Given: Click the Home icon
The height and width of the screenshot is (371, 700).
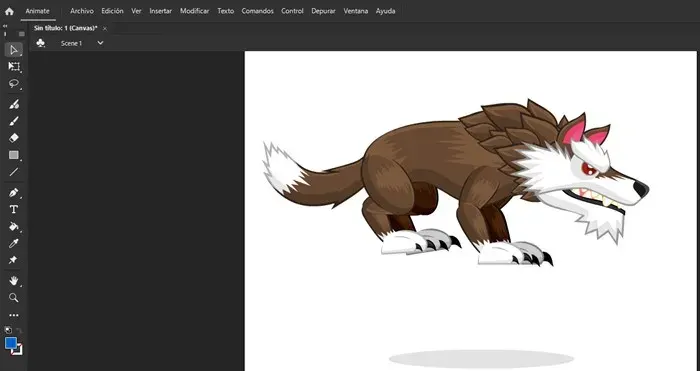Looking at the screenshot, I should coord(9,12).
